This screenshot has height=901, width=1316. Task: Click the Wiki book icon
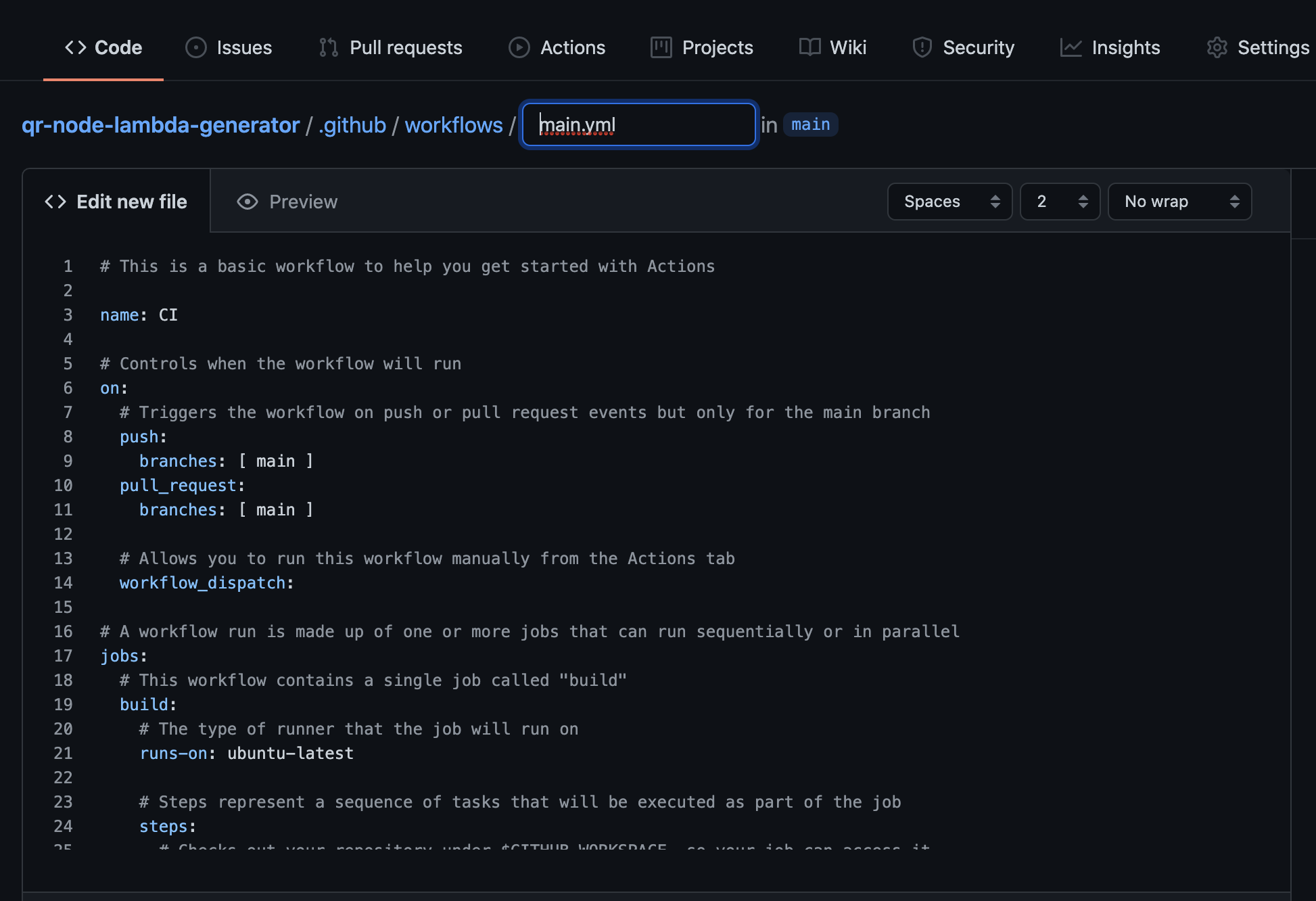coord(810,45)
